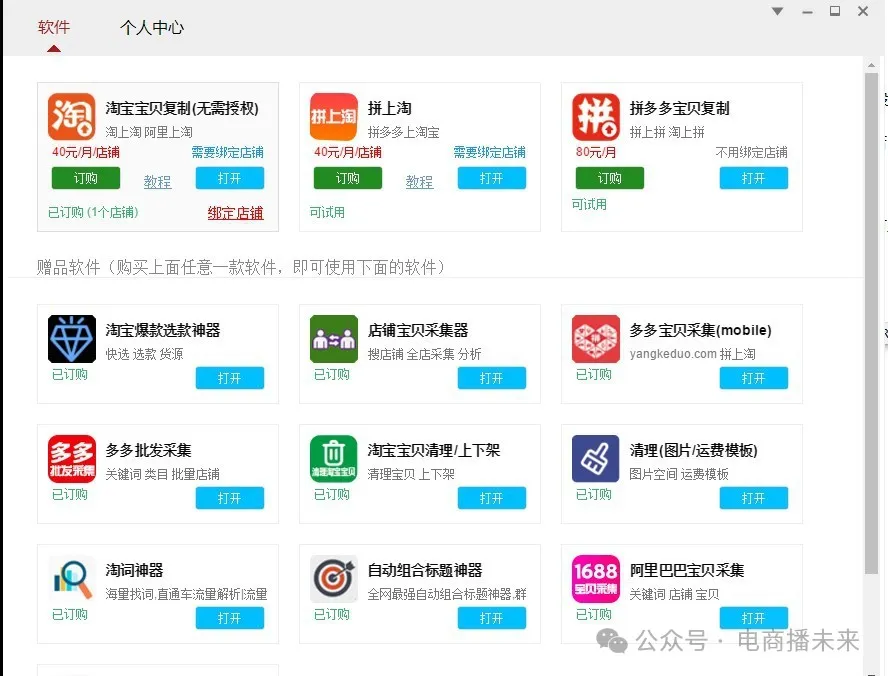This screenshot has width=888, height=676.
Task: Click the orange 淘宝宝贝复制 app icon
Action: (x=71, y=118)
